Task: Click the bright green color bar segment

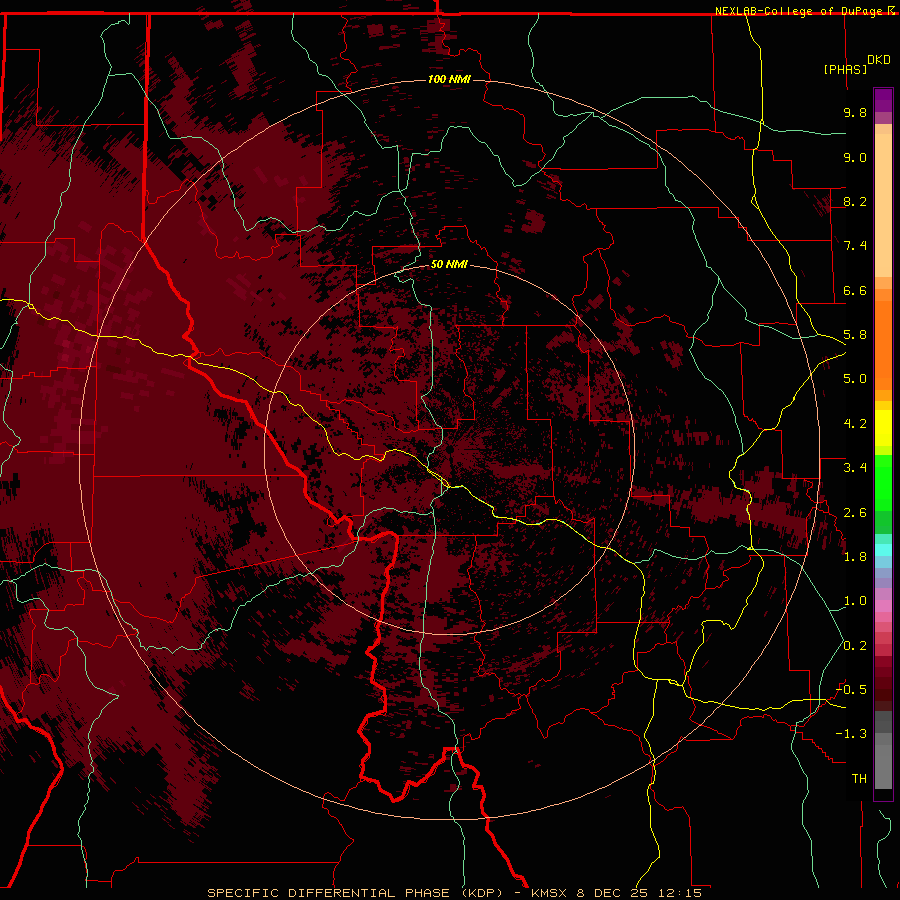Action: pos(883,483)
